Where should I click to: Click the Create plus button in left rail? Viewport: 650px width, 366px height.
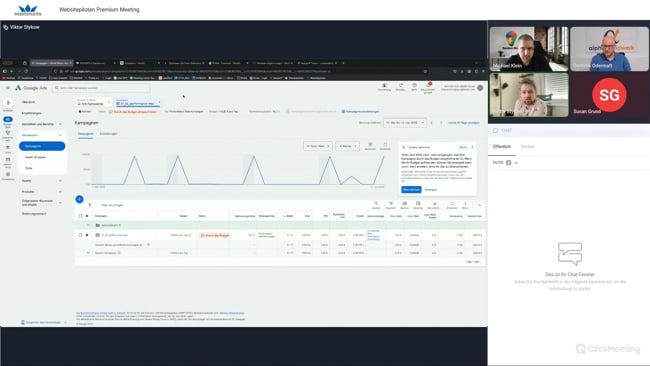(8, 103)
